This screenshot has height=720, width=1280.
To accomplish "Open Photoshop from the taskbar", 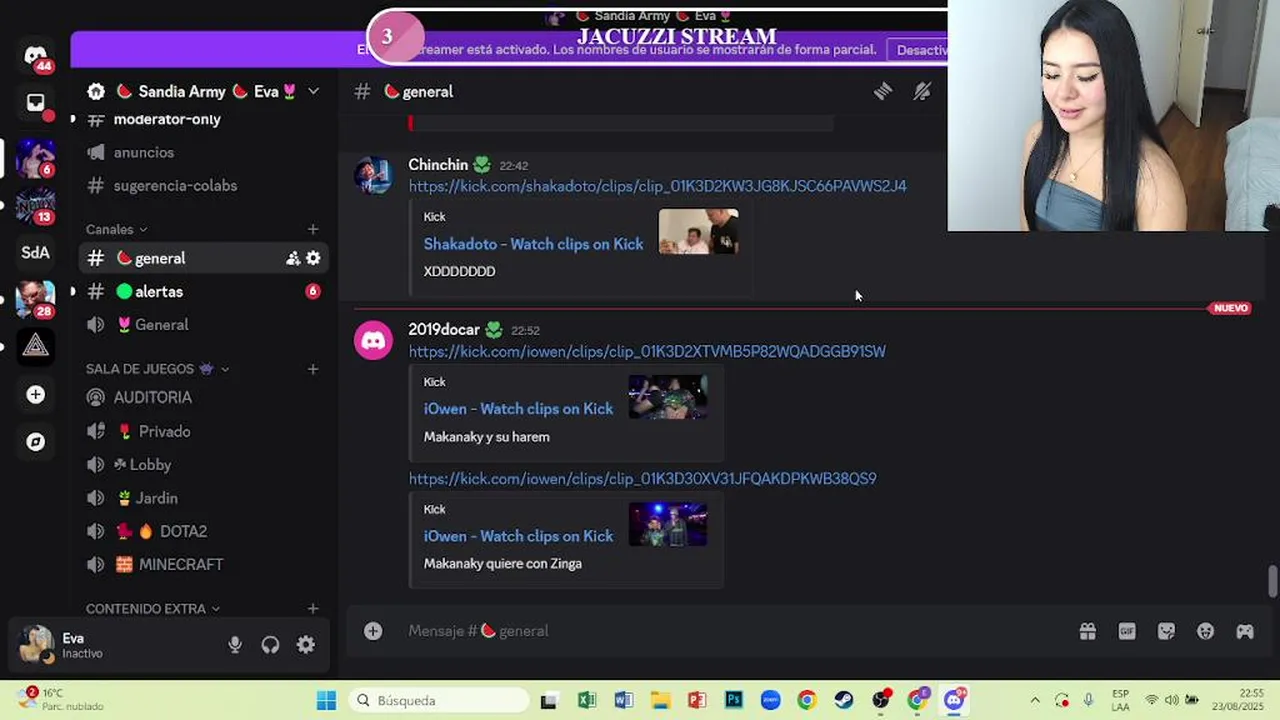I will tap(734, 700).
